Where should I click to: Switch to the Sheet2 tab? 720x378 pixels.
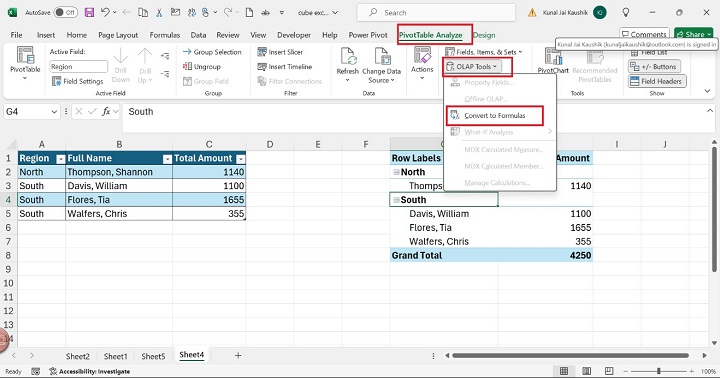tap(78, 356)
